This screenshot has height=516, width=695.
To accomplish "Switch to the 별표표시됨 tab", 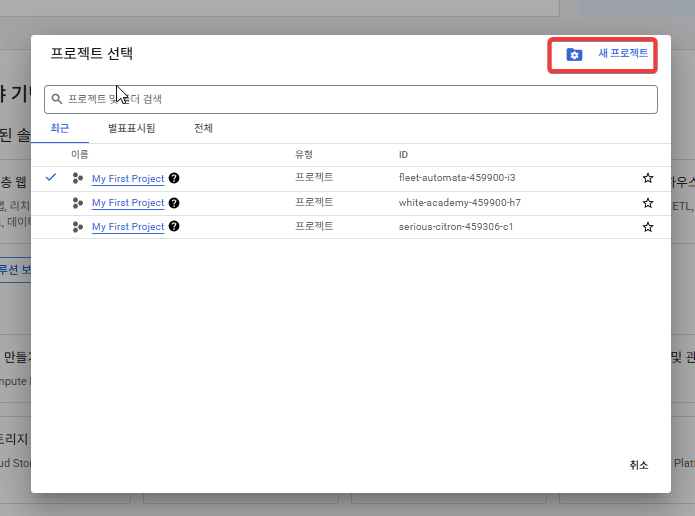I will pyautogui.click(x=131, y=129).
